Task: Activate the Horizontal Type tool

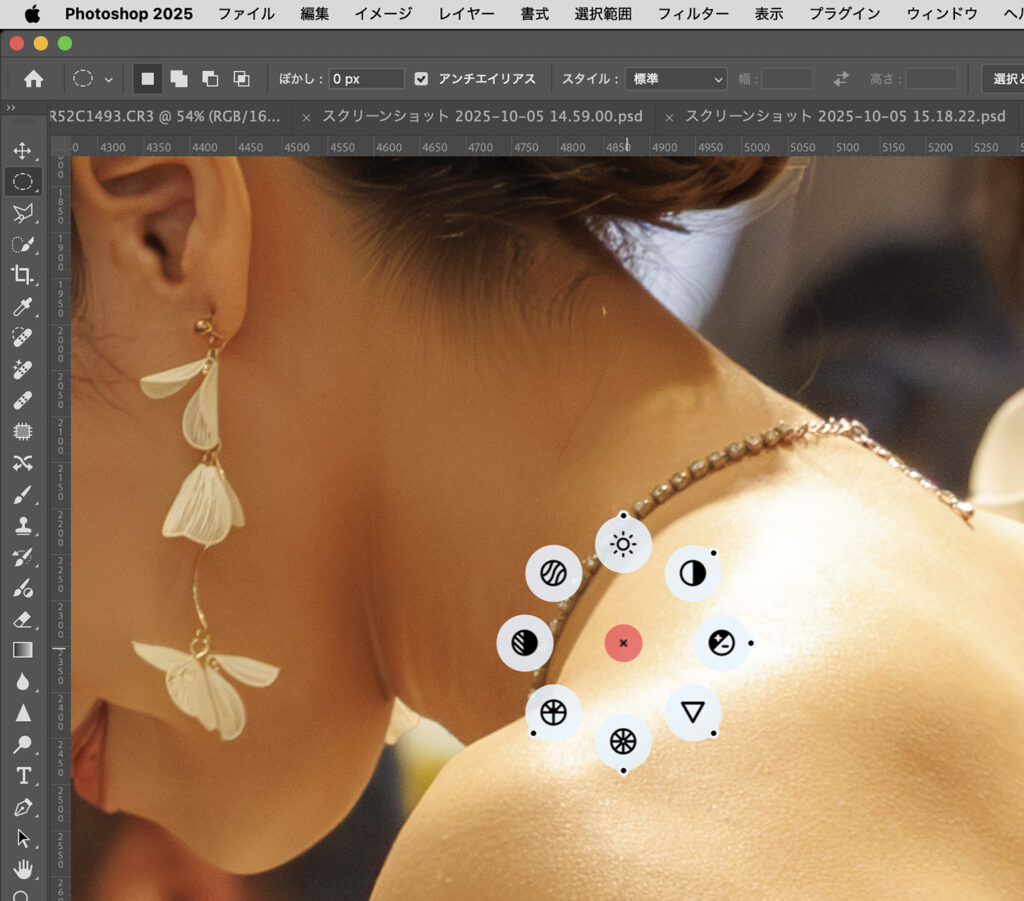Action: (22, 776)
